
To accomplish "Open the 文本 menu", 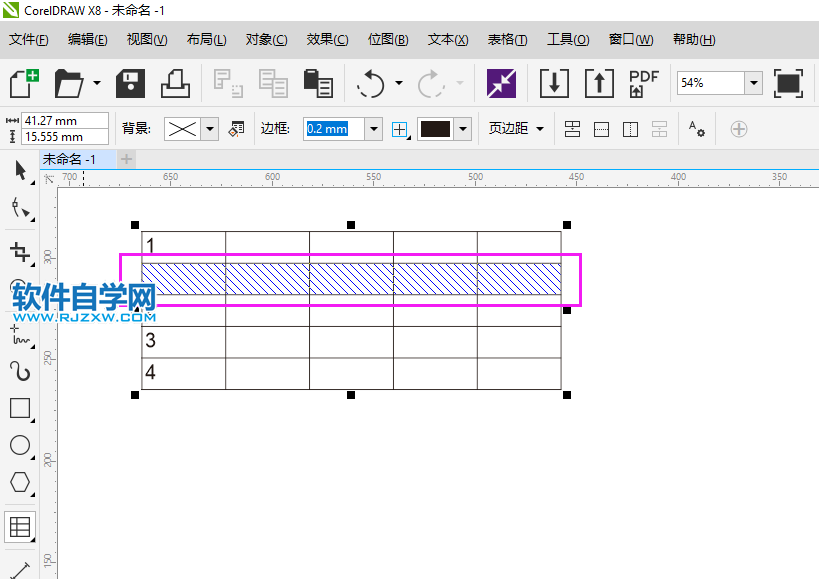I will tap(448, 40).
